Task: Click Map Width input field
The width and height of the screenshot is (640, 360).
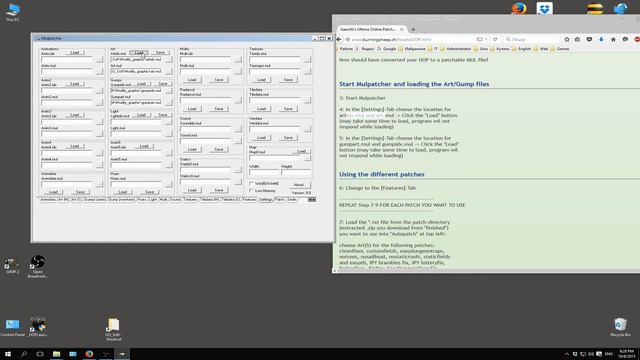Action: [264, 173]
